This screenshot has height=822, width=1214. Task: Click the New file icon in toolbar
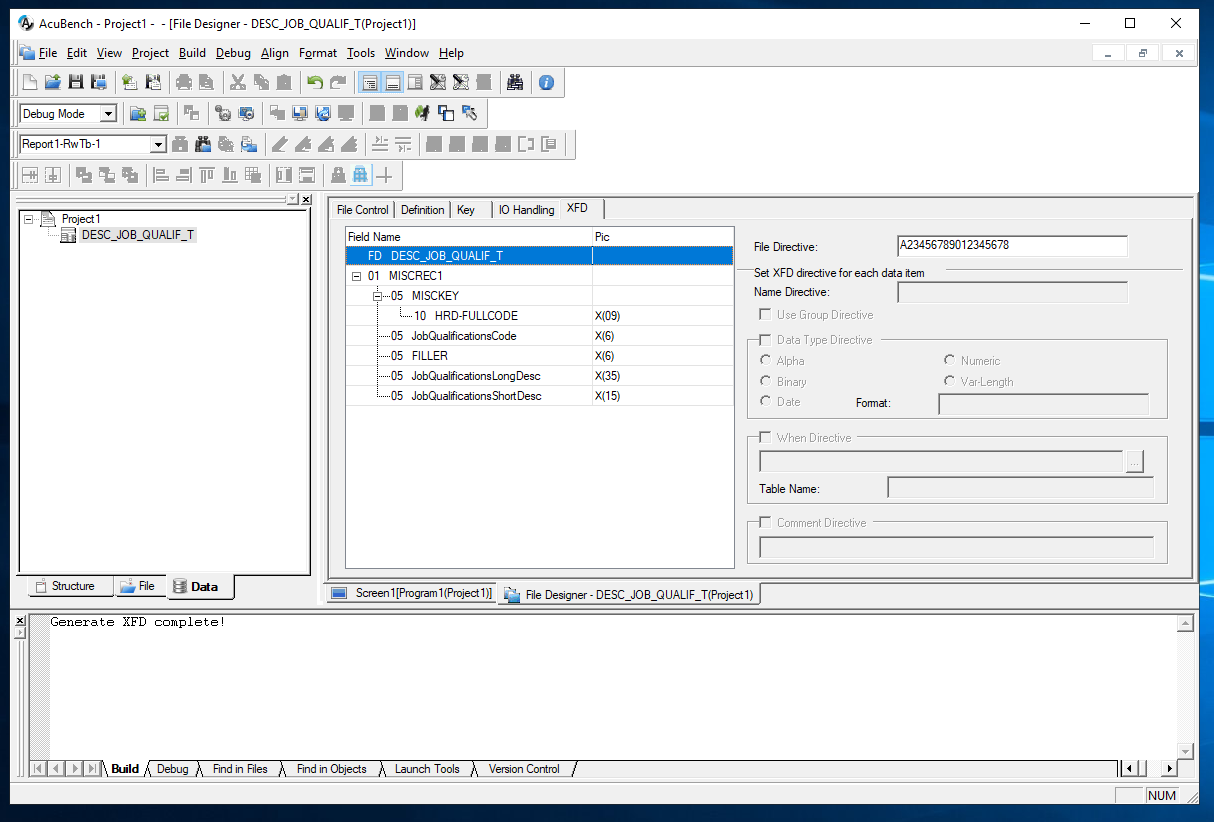tap(30, 83)
